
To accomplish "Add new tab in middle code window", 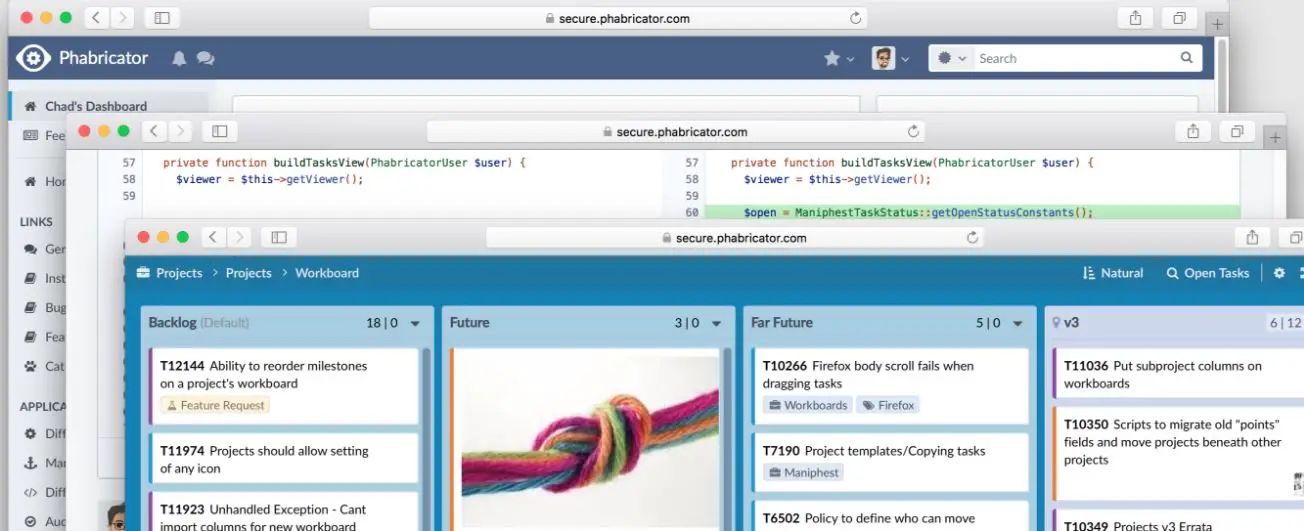I will [1274, 138].
